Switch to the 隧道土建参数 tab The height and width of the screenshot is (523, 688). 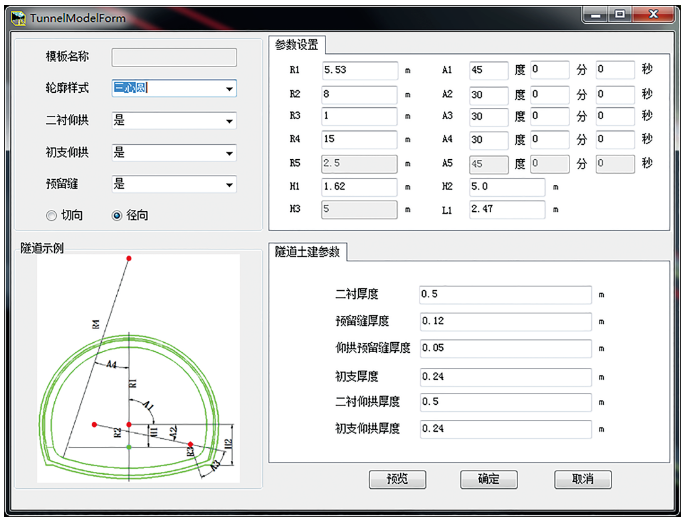(307, 252)
